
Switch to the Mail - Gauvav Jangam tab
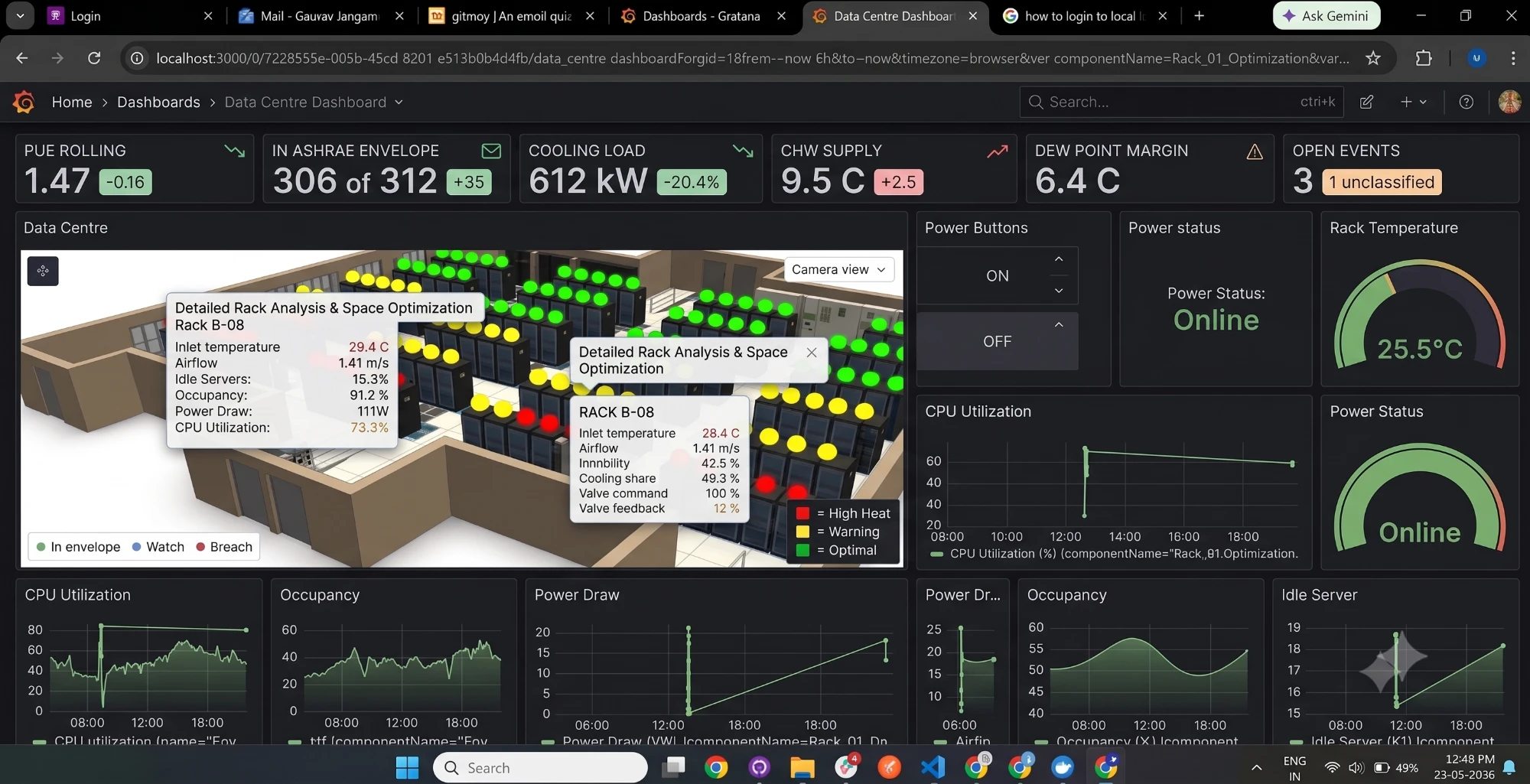click(321, 16)
